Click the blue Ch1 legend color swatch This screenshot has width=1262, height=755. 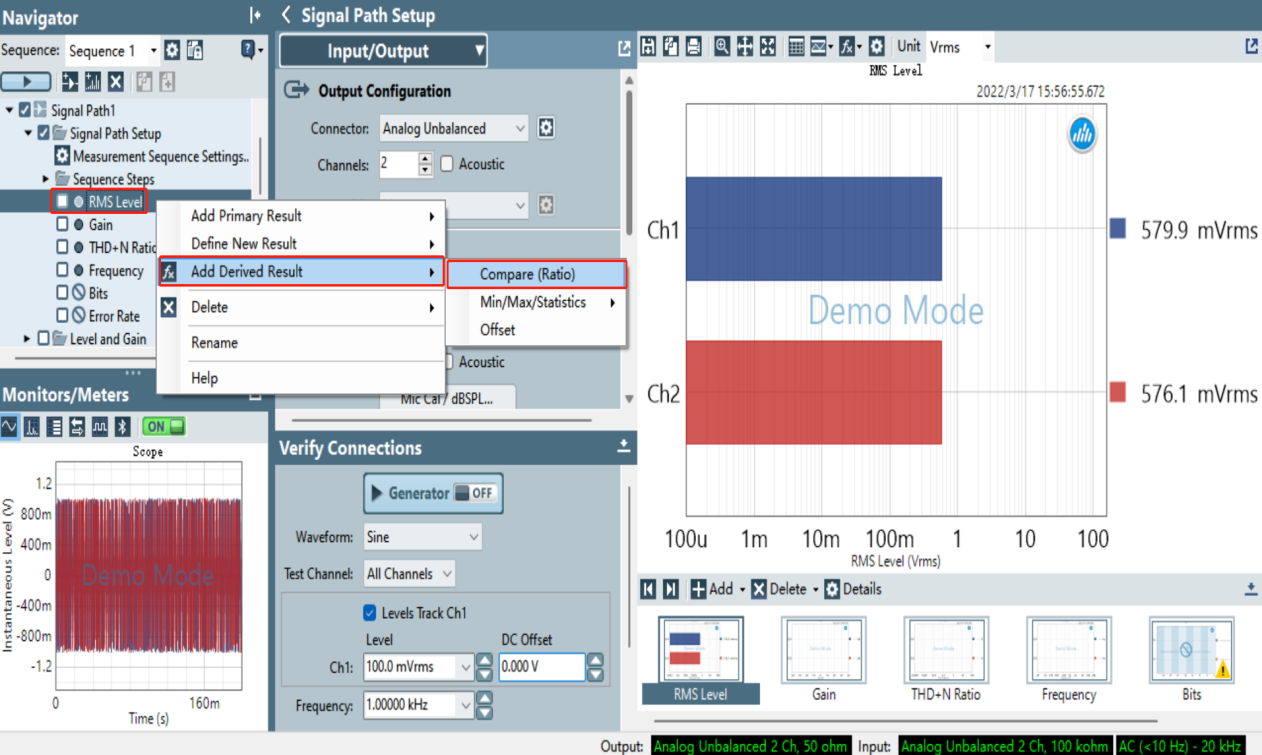coord(1118,230)
